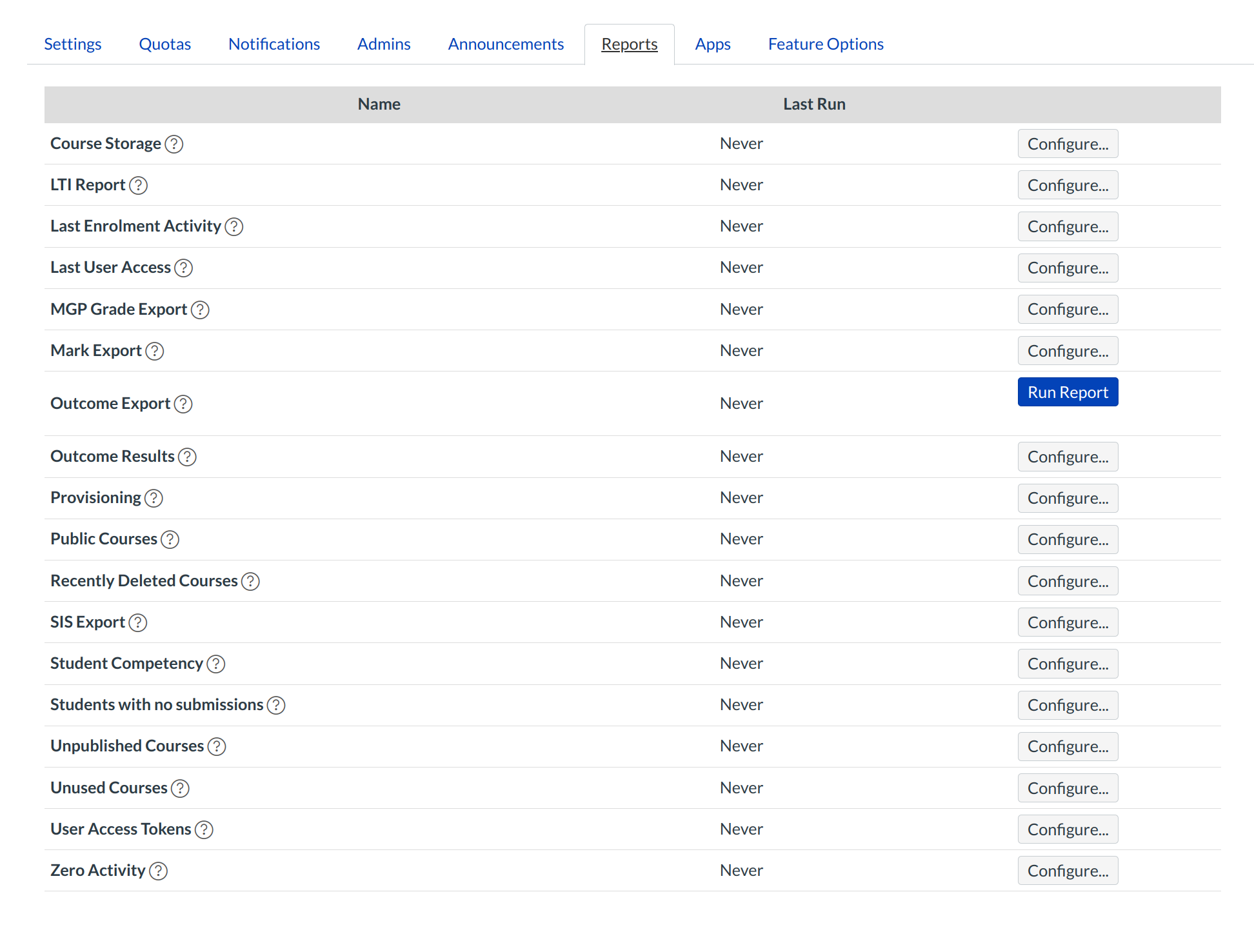Click Students with no submissions help icon
Screen dimensions: 1254x952
pos(276,706)
